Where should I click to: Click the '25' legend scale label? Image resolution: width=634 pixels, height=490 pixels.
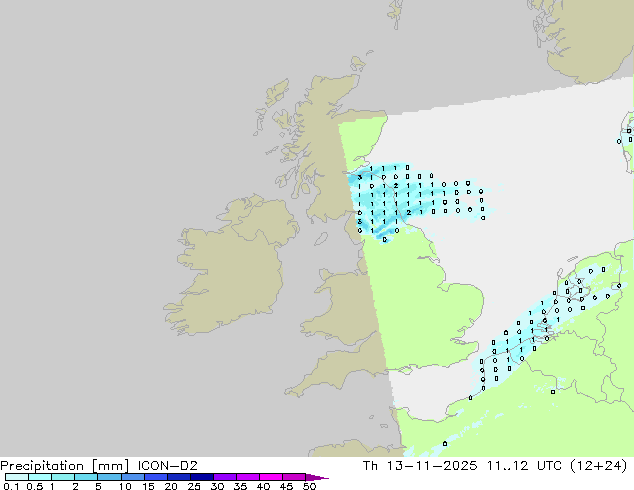click(194, 486)
